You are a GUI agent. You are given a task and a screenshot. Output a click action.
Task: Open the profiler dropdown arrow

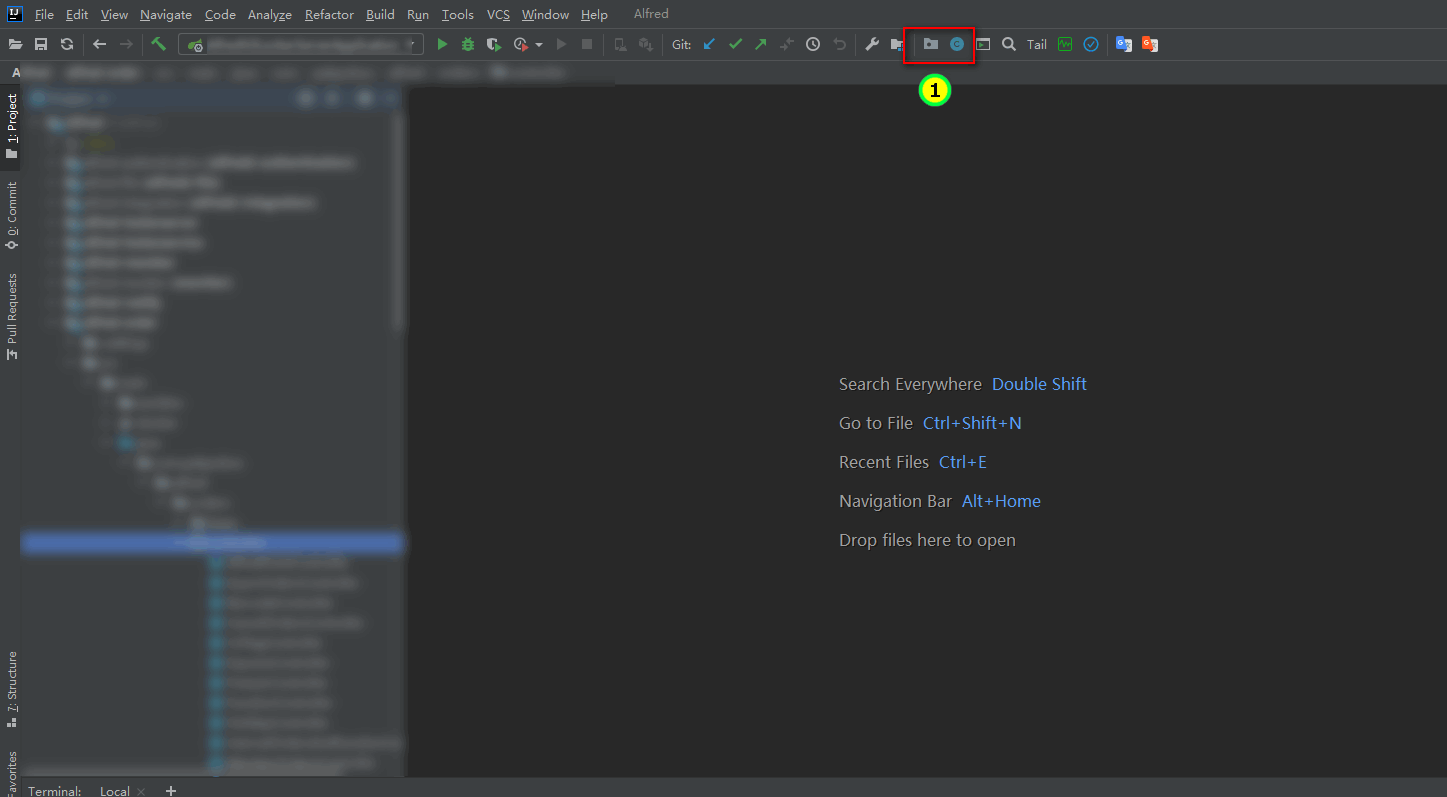[x=539, y=45]
